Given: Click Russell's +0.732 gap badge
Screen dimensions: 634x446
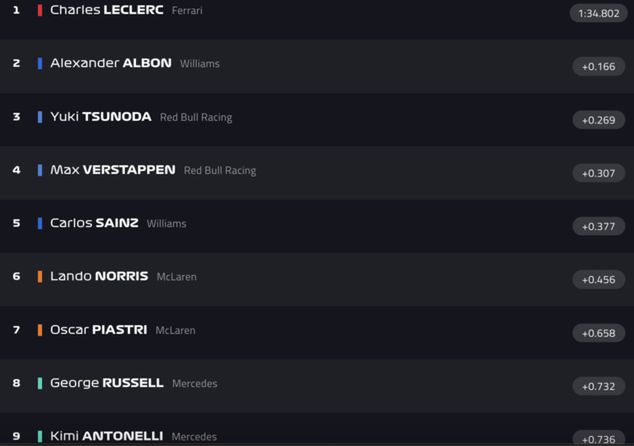Looking at the screenshot, I should 598,386.
